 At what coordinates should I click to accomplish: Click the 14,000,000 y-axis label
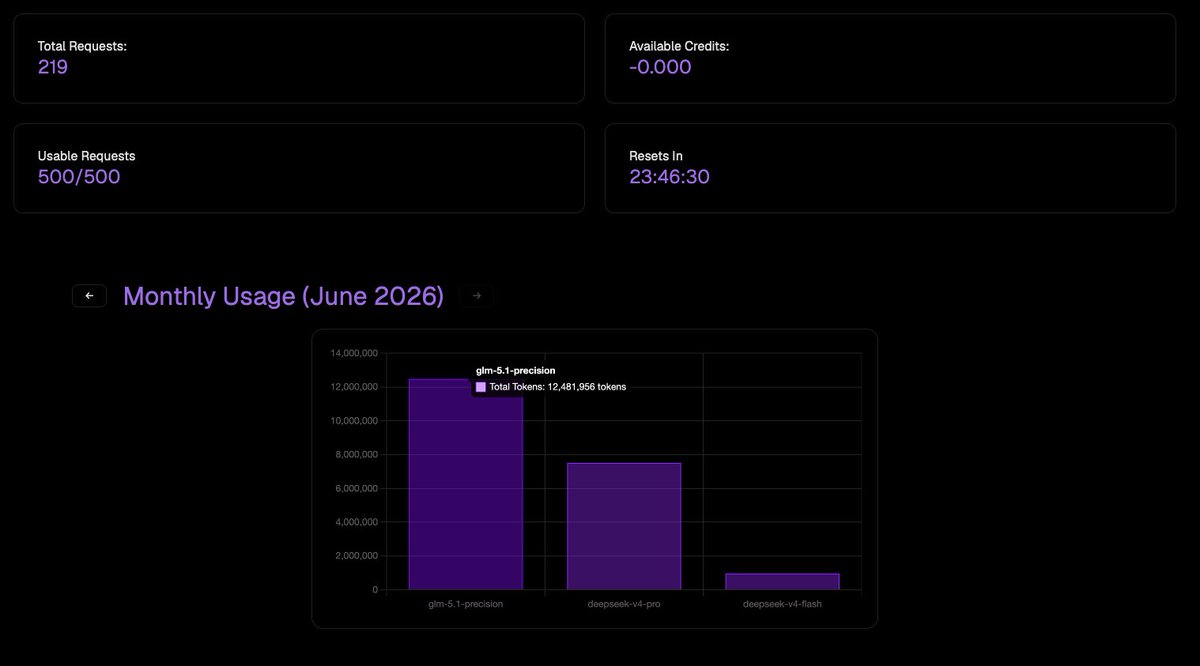pos(353,353)
